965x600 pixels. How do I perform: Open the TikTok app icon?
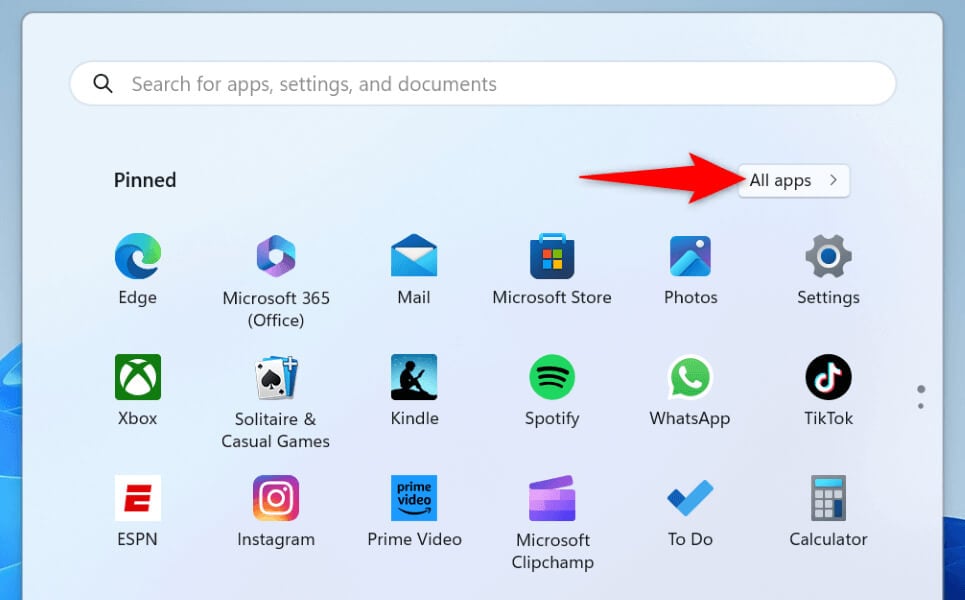pos(828,377)
